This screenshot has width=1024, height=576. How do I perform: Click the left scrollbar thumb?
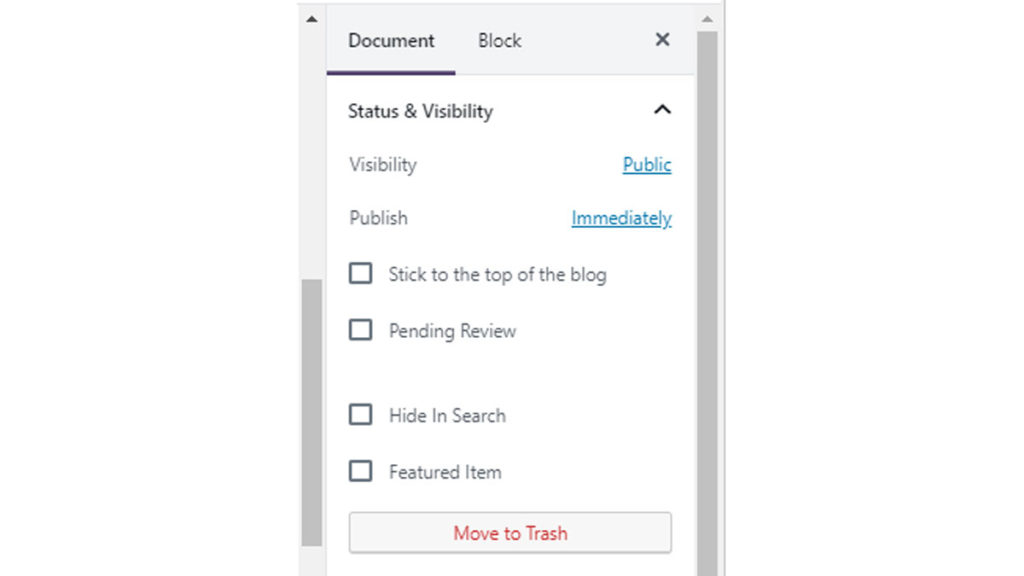click(x=312, y=410)
